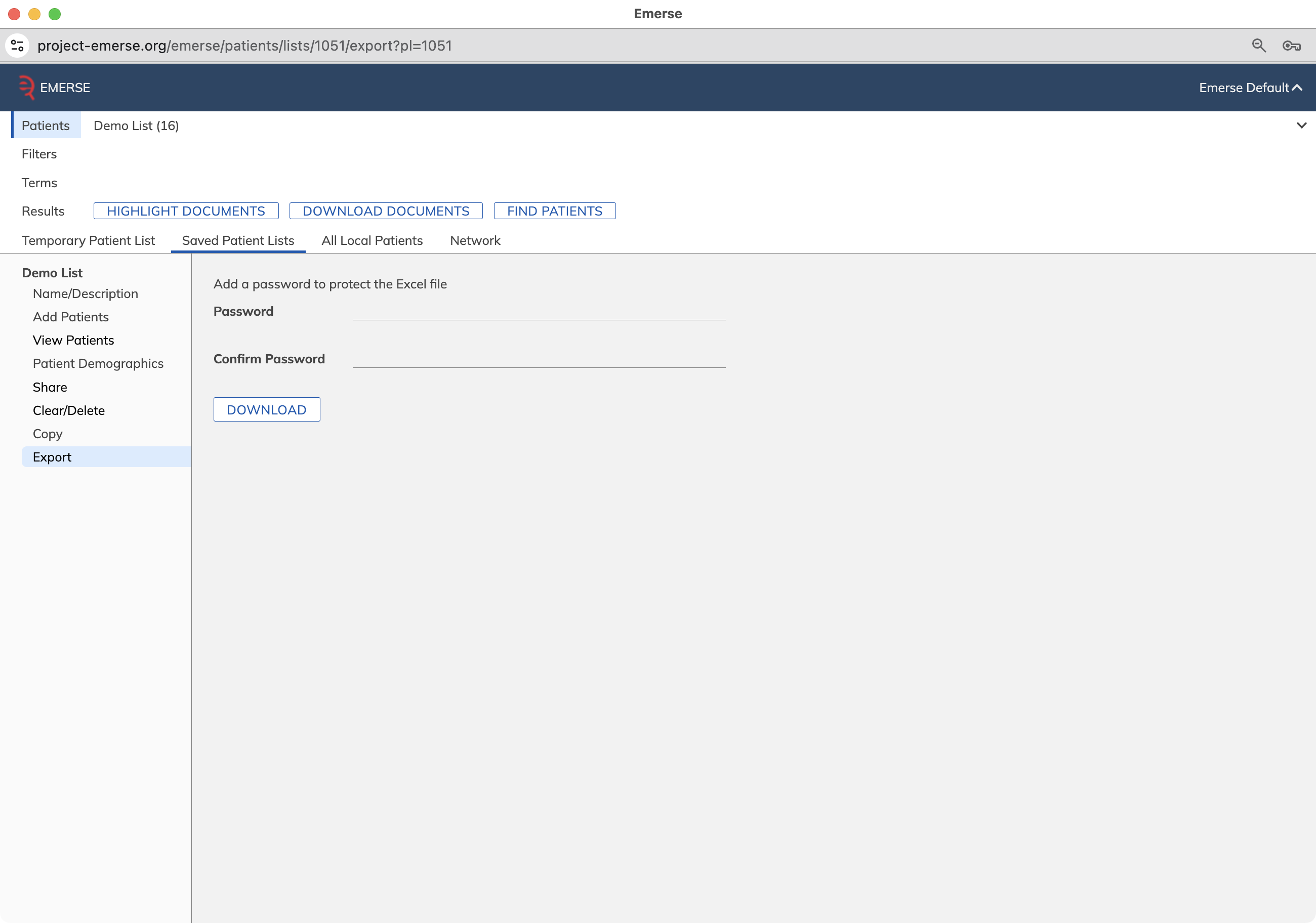Click the EMERSE title text in header
The height and width of the screenshot is (923, 1316).
pyautogui.click(x=65, y=88)
